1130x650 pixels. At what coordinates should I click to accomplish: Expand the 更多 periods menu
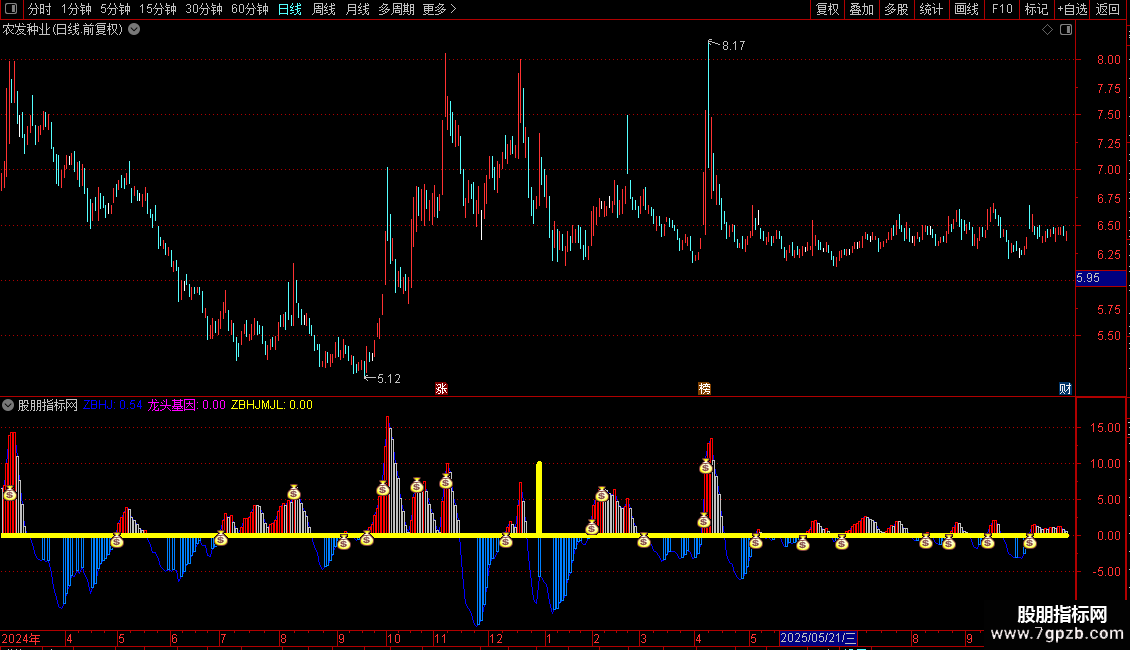point(440,9)
